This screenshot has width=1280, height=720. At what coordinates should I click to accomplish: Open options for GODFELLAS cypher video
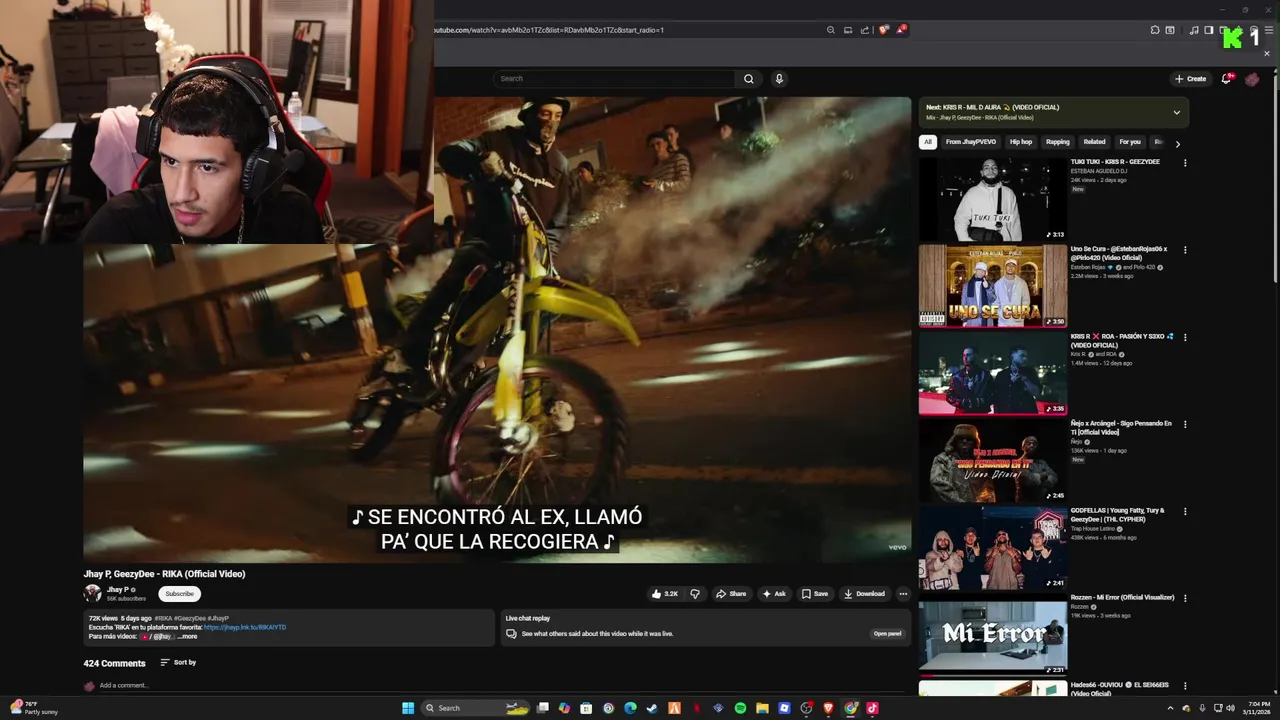point(1185,511)
